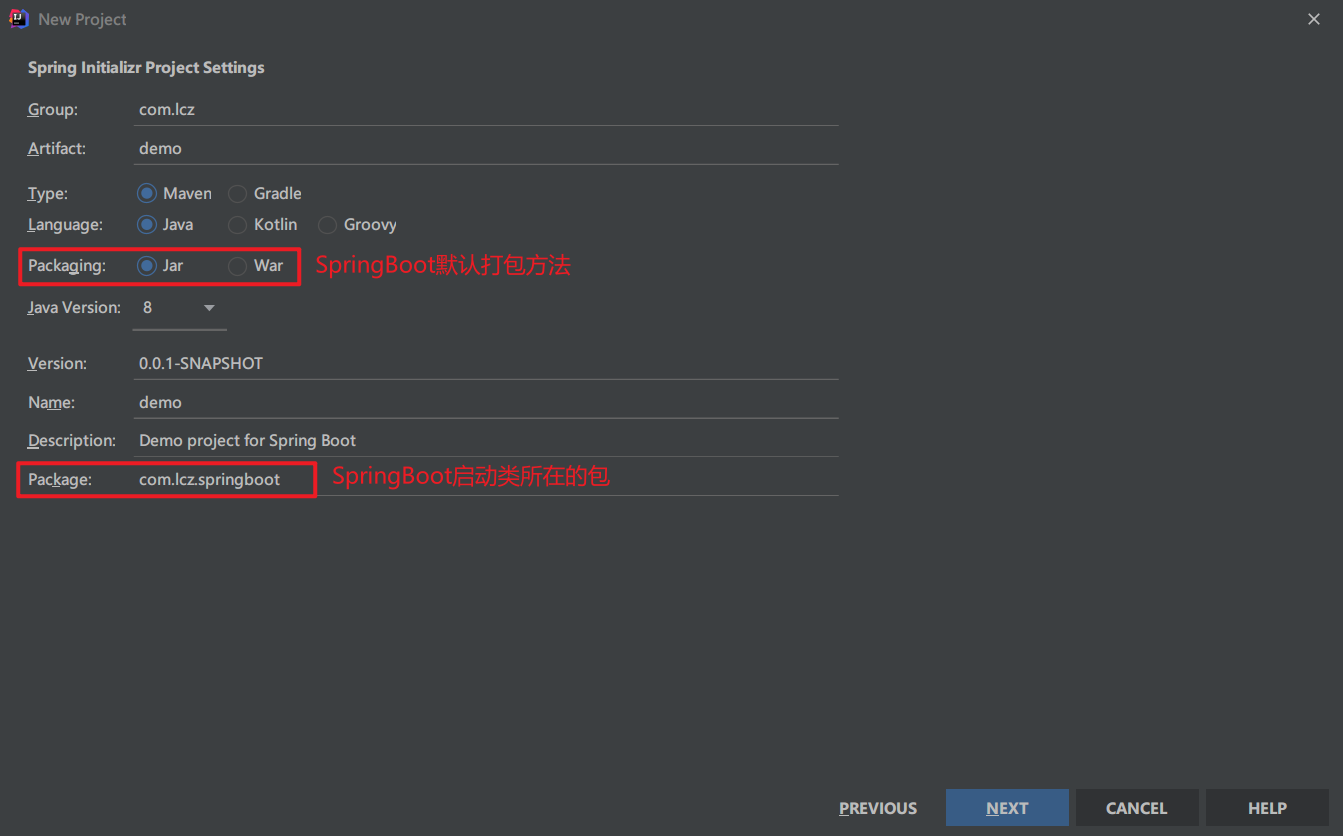Open the Java Version dropdown
Viewport: 1343px width, 836px height.
click(x=180, y=308)
